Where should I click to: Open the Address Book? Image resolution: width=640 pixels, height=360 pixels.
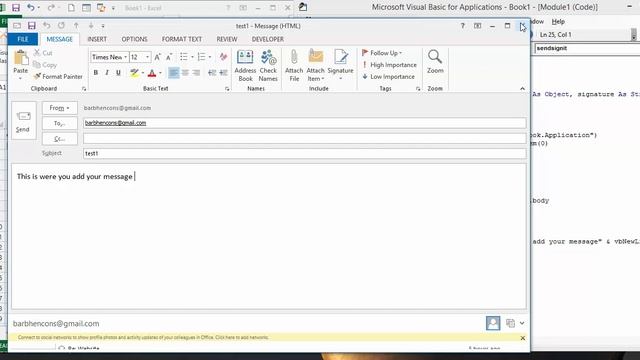245,66
